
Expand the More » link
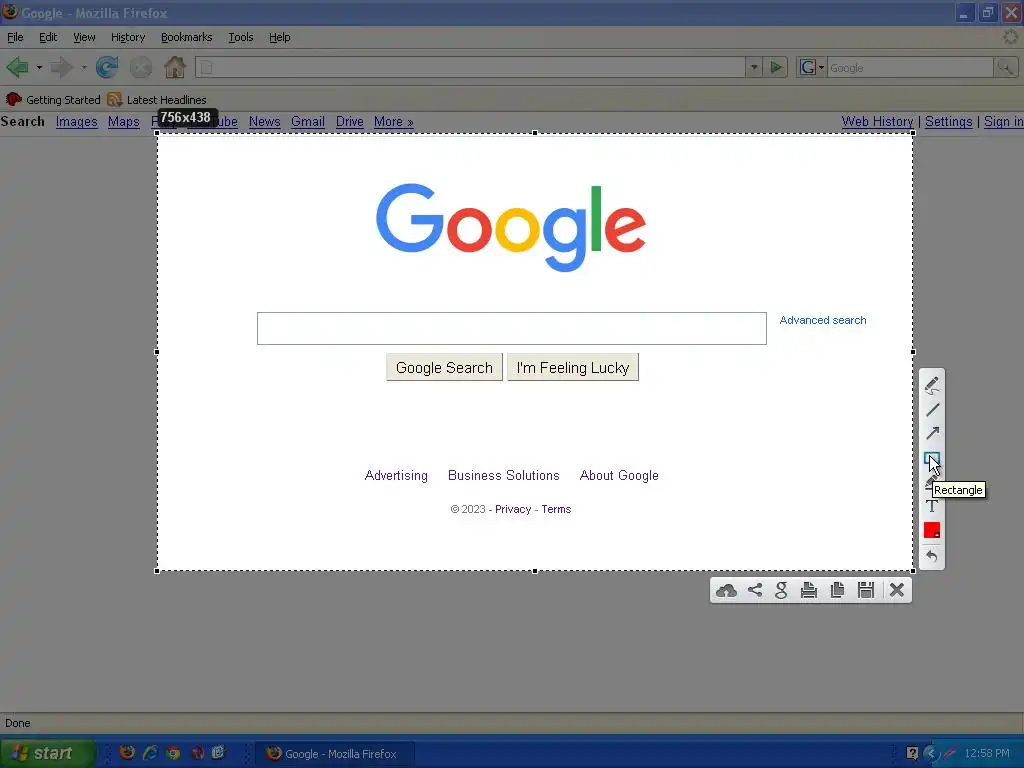pos(394,121)
